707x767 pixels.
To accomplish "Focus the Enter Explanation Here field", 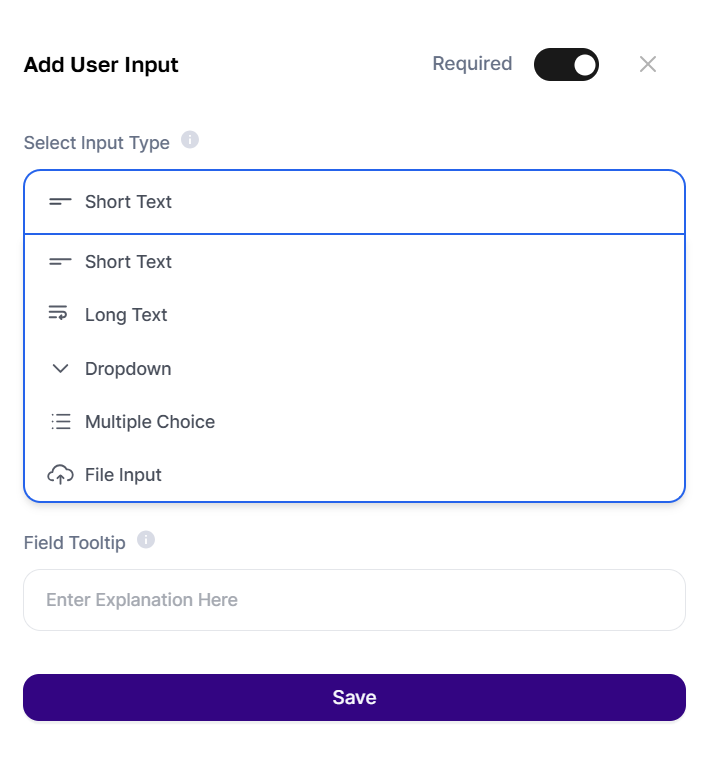I will 354,600.
